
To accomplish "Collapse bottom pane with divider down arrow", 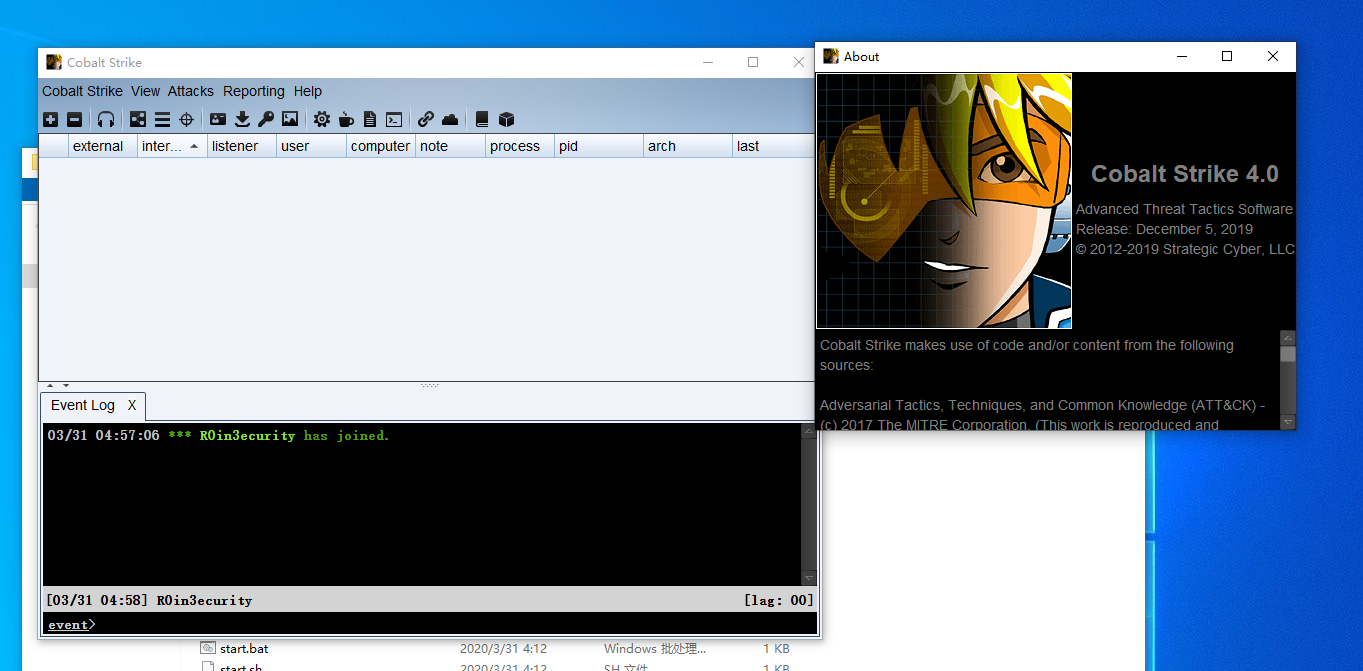I will point(66,385).
